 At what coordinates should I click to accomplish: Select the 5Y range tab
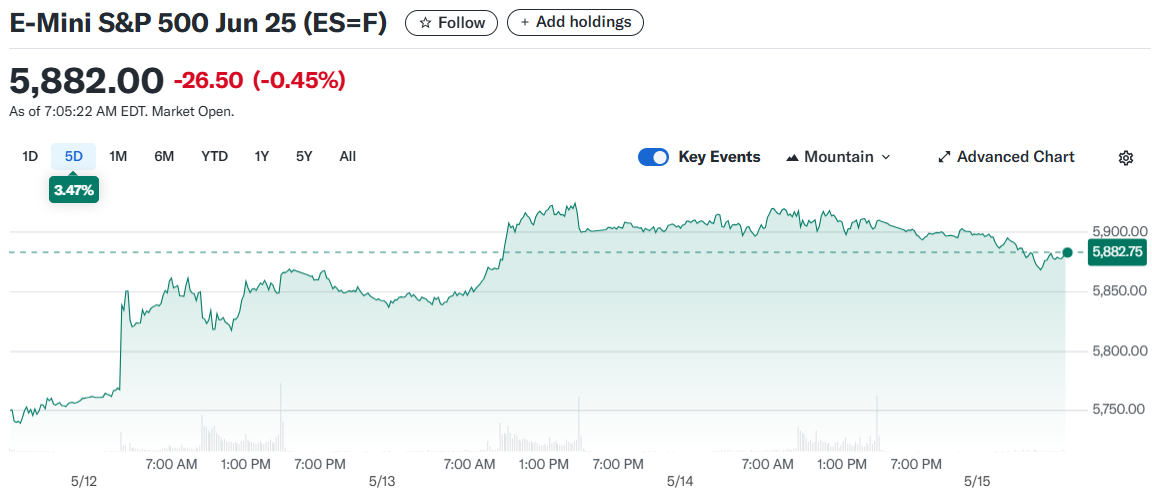click(304, 156)
